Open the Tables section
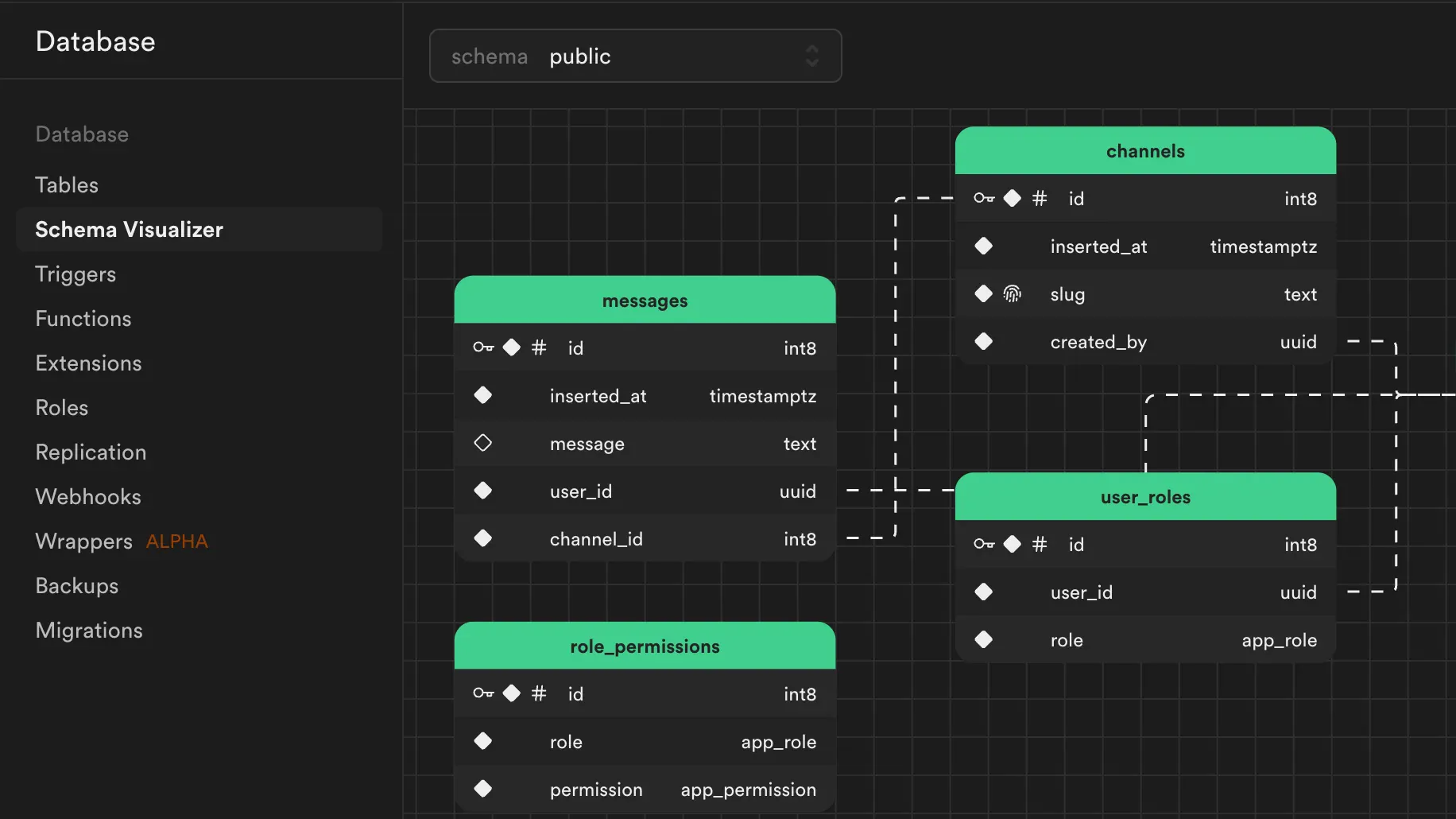Viewport: 1456px width, 819px height. click(66, 184)
